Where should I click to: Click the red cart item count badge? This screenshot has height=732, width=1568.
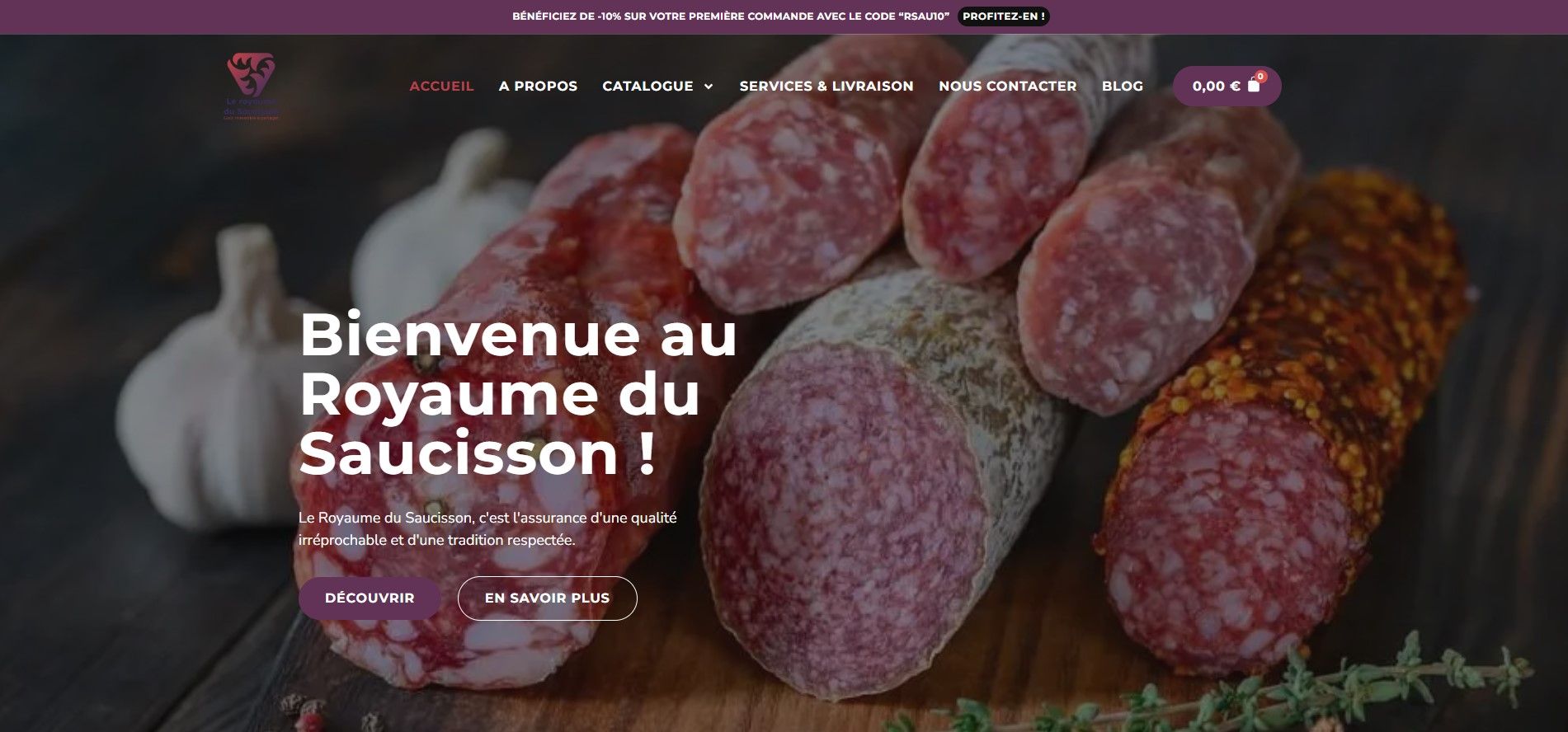[x=1260, y=76]
